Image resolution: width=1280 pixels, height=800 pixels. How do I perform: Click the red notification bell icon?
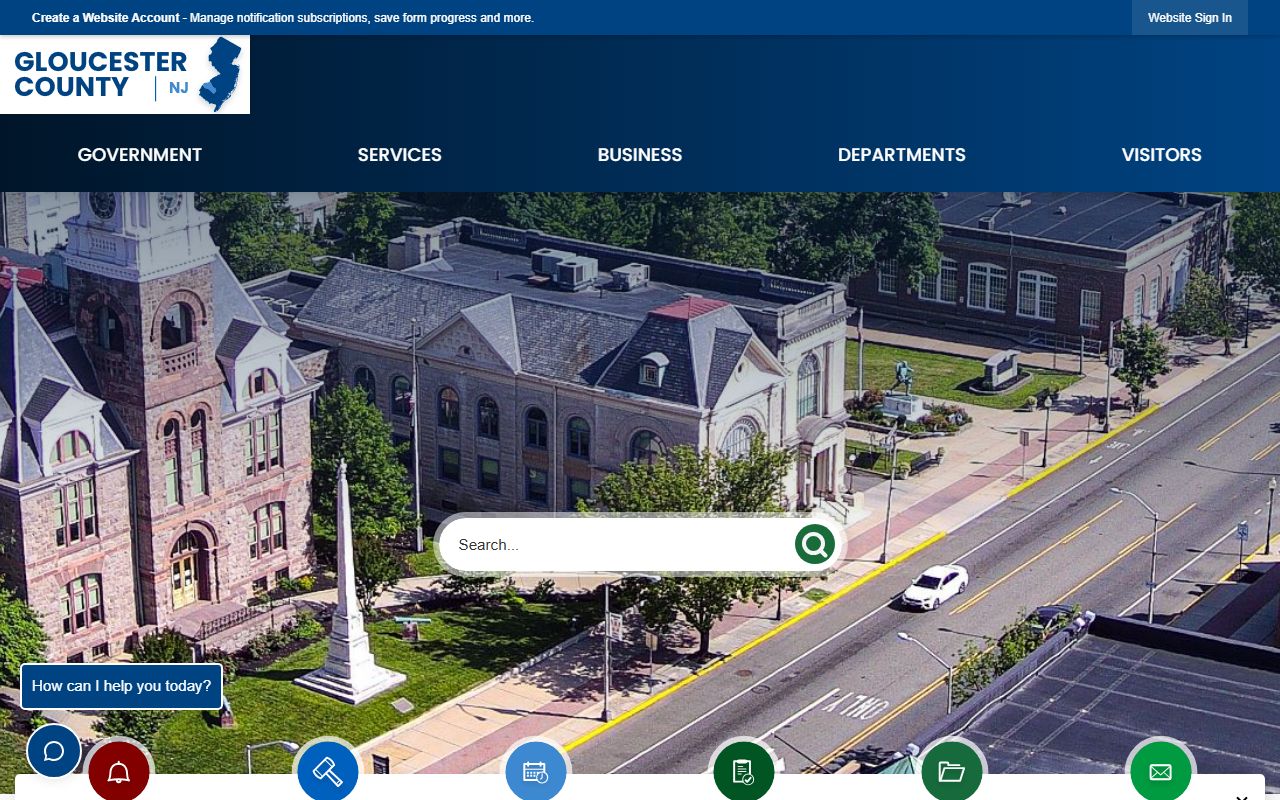coord(119,772)
